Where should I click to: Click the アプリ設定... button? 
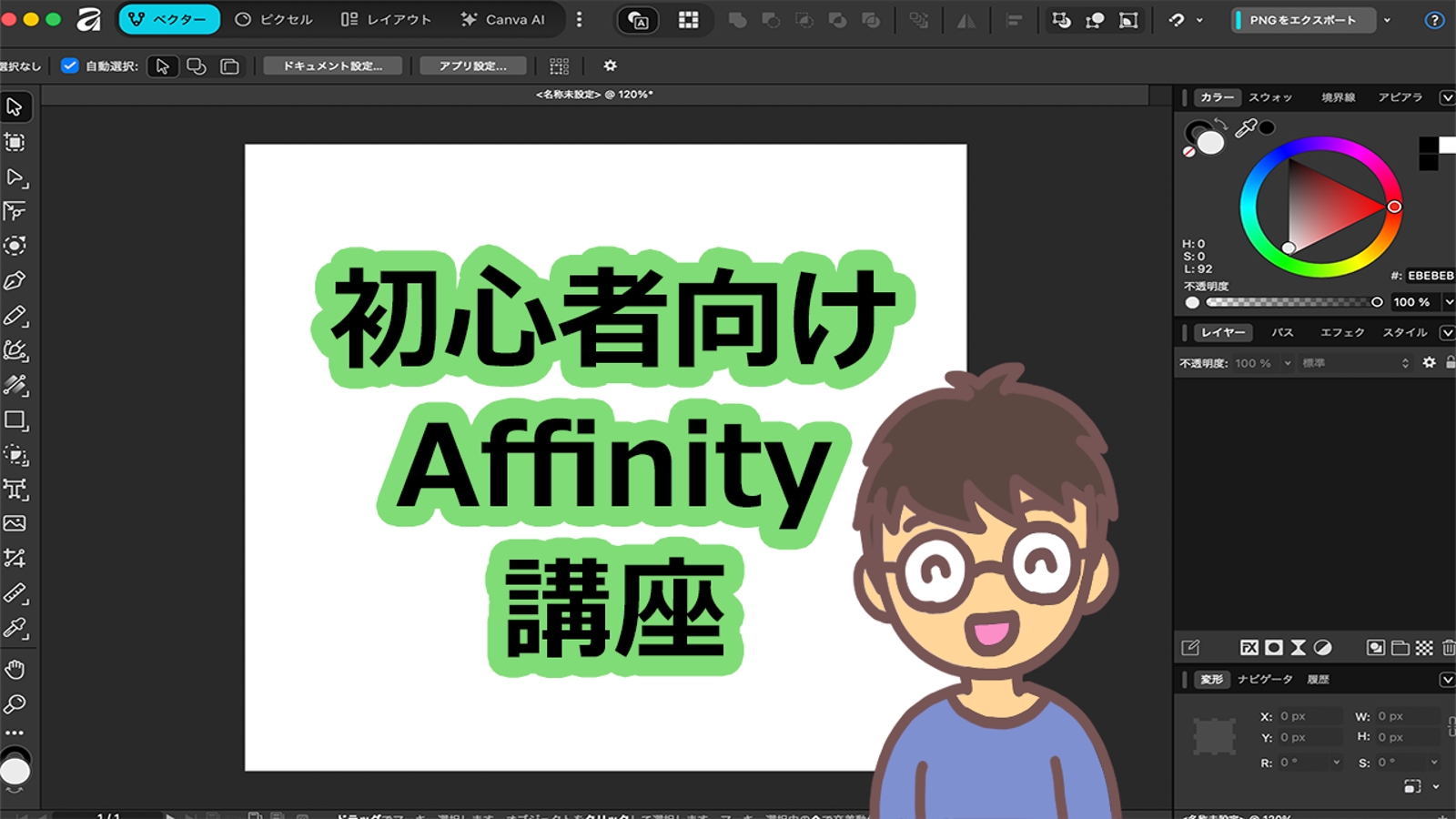click(x=472, y=66)
